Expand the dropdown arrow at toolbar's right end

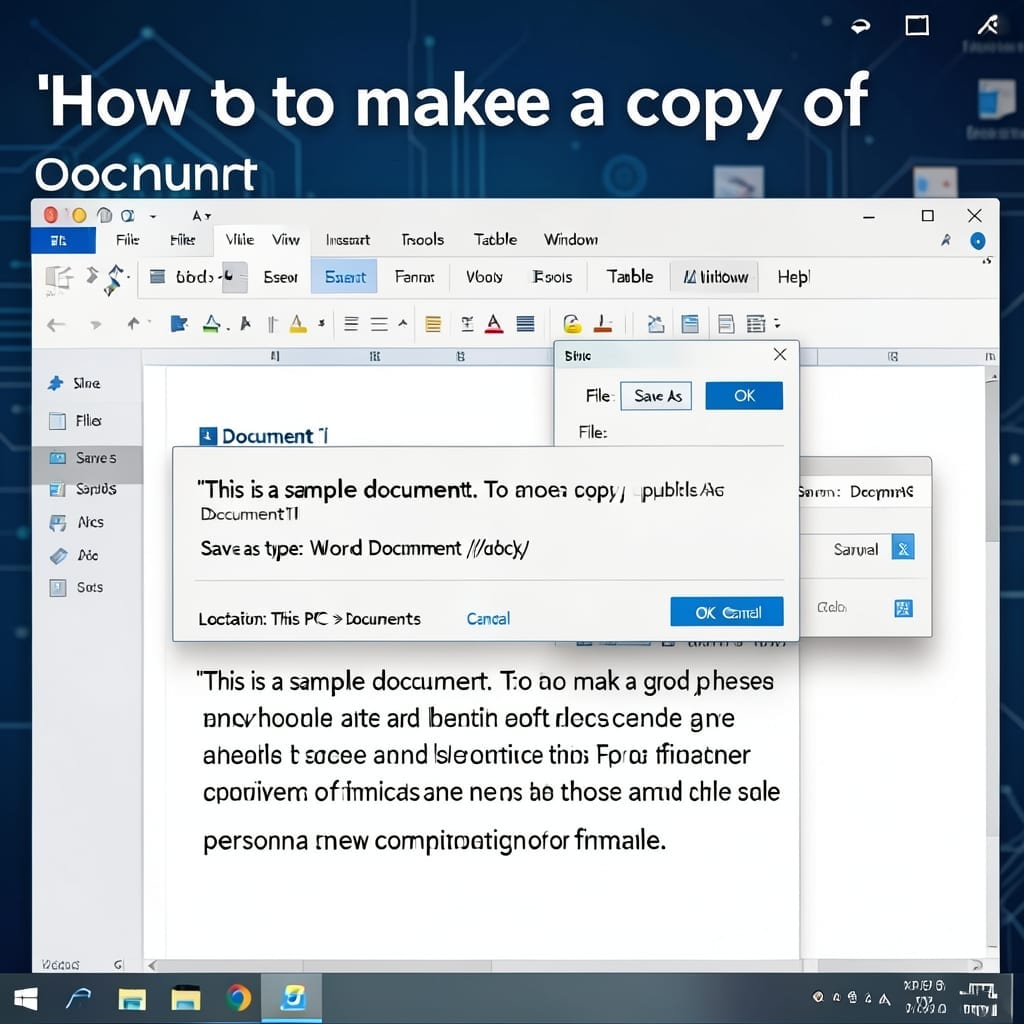click(777, 323)
